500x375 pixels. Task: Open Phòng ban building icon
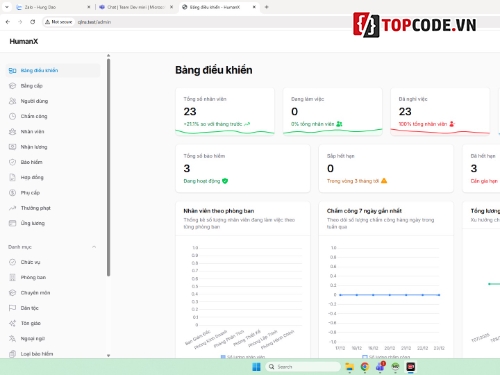click(x=12, y=277)
